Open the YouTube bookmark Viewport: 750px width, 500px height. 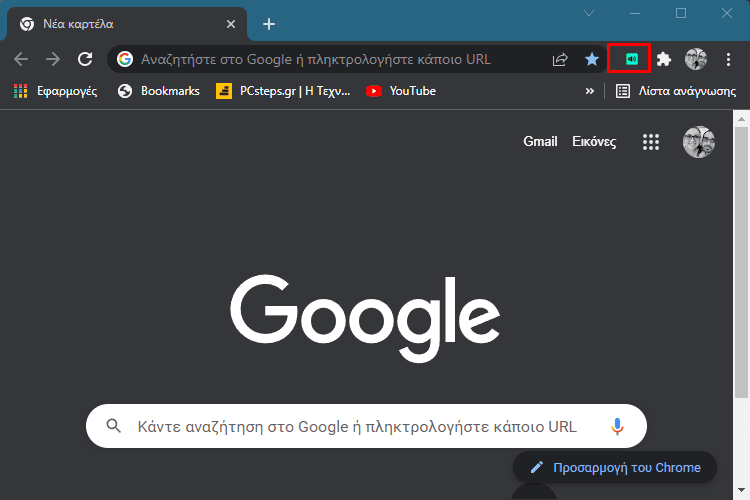pos(401,91)
